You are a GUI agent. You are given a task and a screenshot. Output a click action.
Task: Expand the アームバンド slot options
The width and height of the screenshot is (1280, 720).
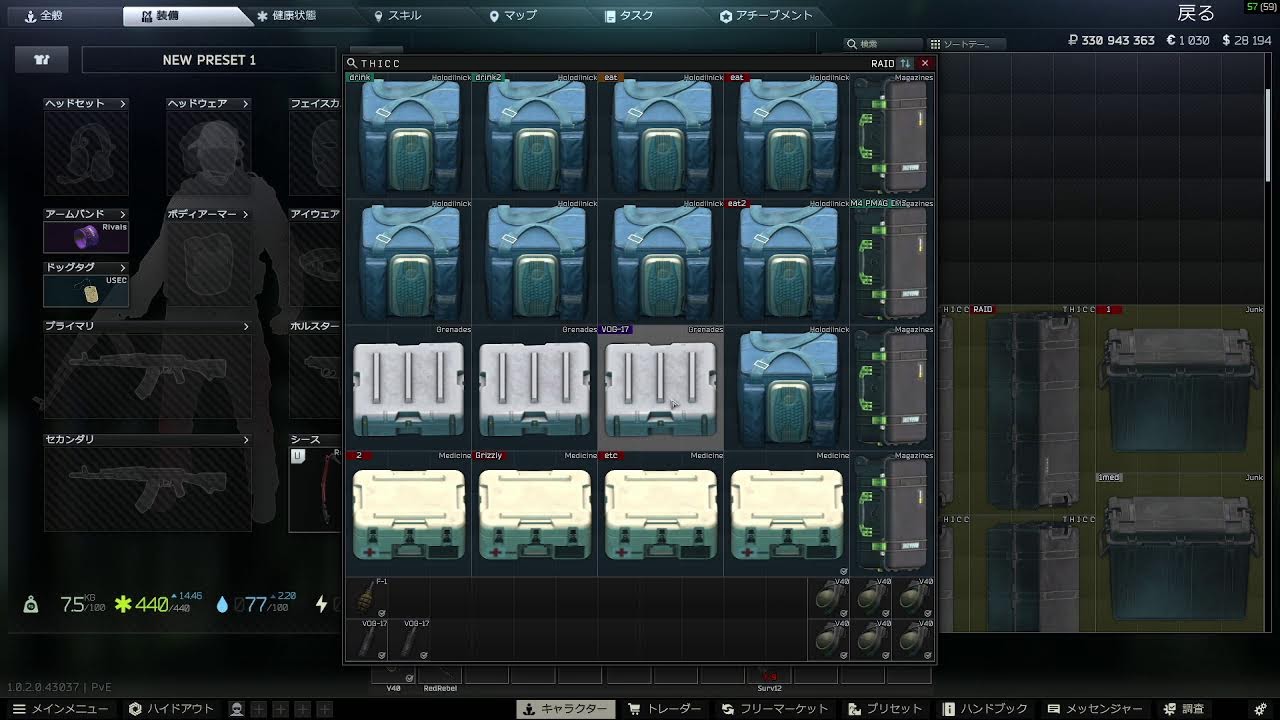(123, 214)
